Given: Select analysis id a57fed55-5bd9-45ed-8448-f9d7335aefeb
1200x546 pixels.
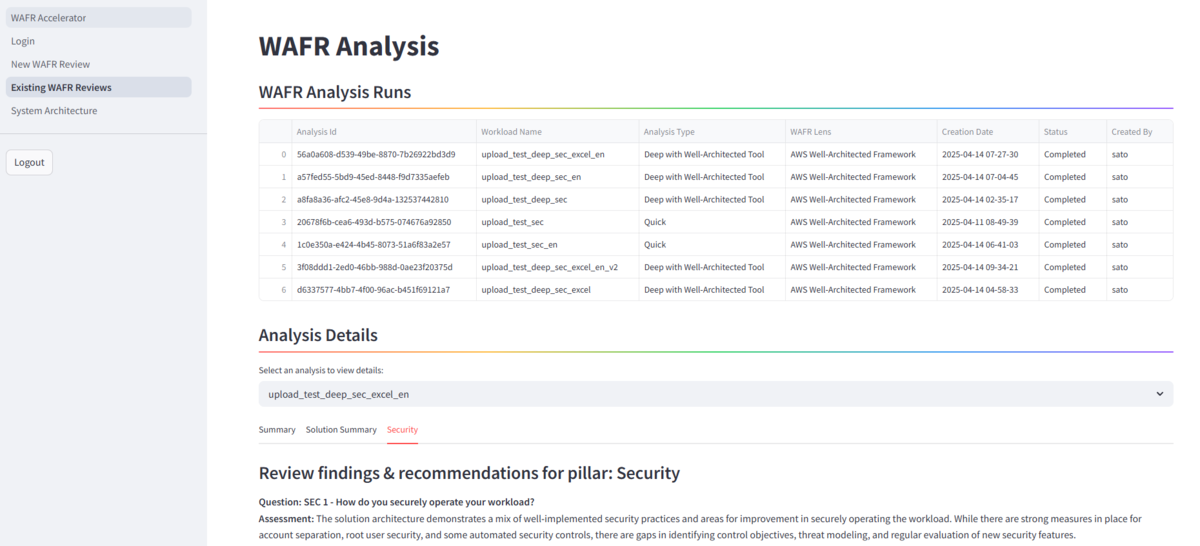Looking at the screenshot, I should point(383,177).
